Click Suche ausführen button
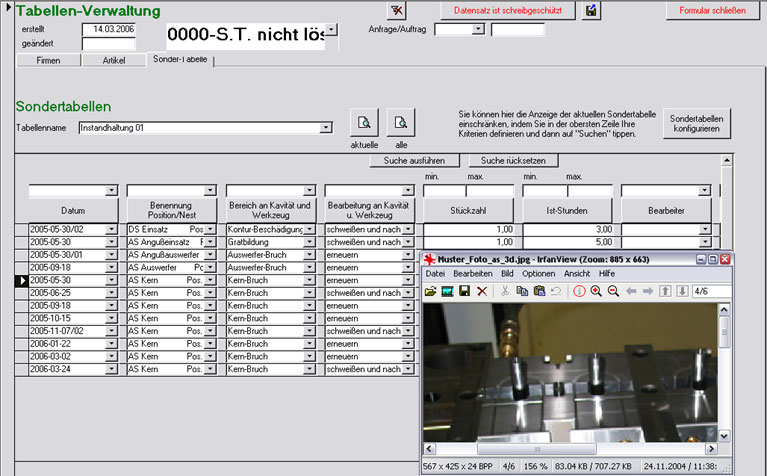The width and height of the screenshot is (767, 476). [x=414, y=160]
